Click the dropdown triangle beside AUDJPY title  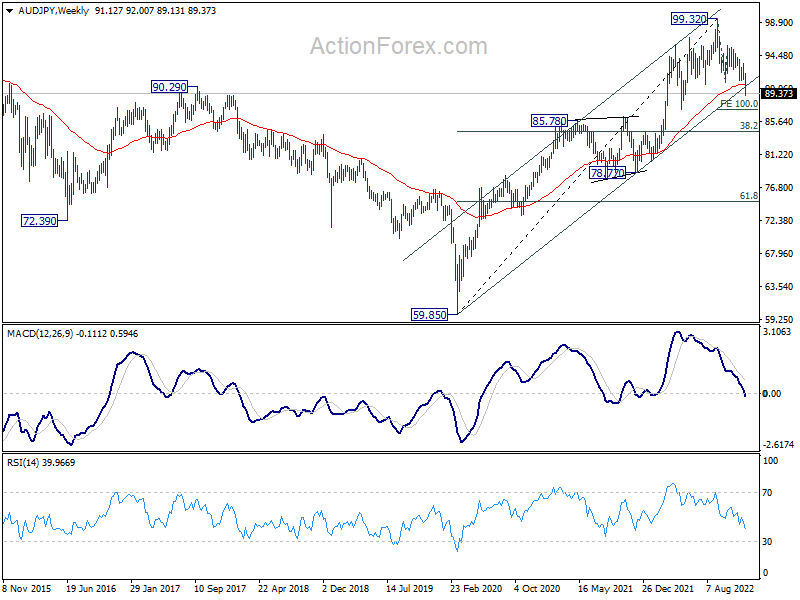[10, 11]
